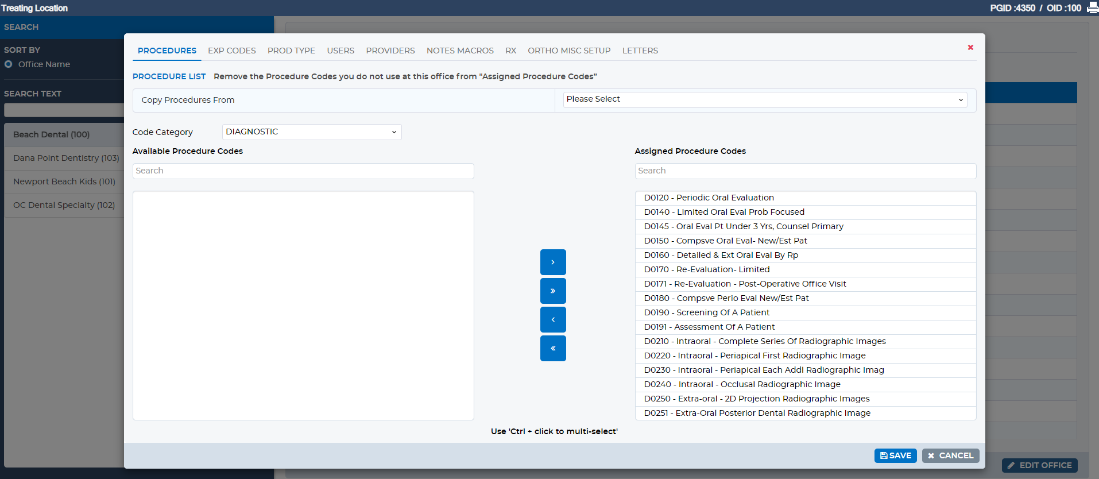This screenshot has height=479, width=1099.
Task: Click the Available Procedure Codes empty list box
Action: pyautogui.click(x=303, y=306)
